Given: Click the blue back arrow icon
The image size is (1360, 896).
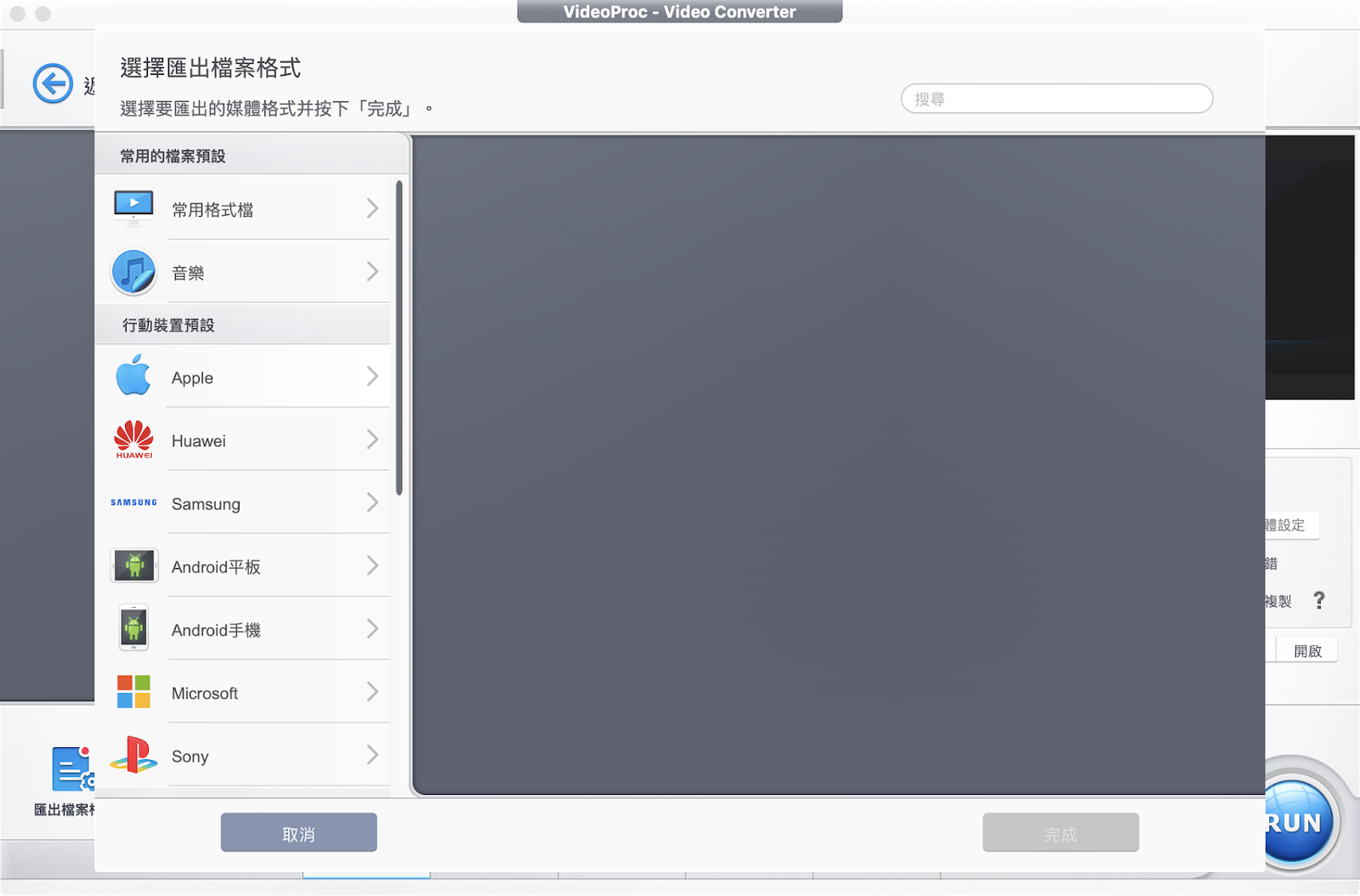Looking at the screenshot, I should [53, 83].
